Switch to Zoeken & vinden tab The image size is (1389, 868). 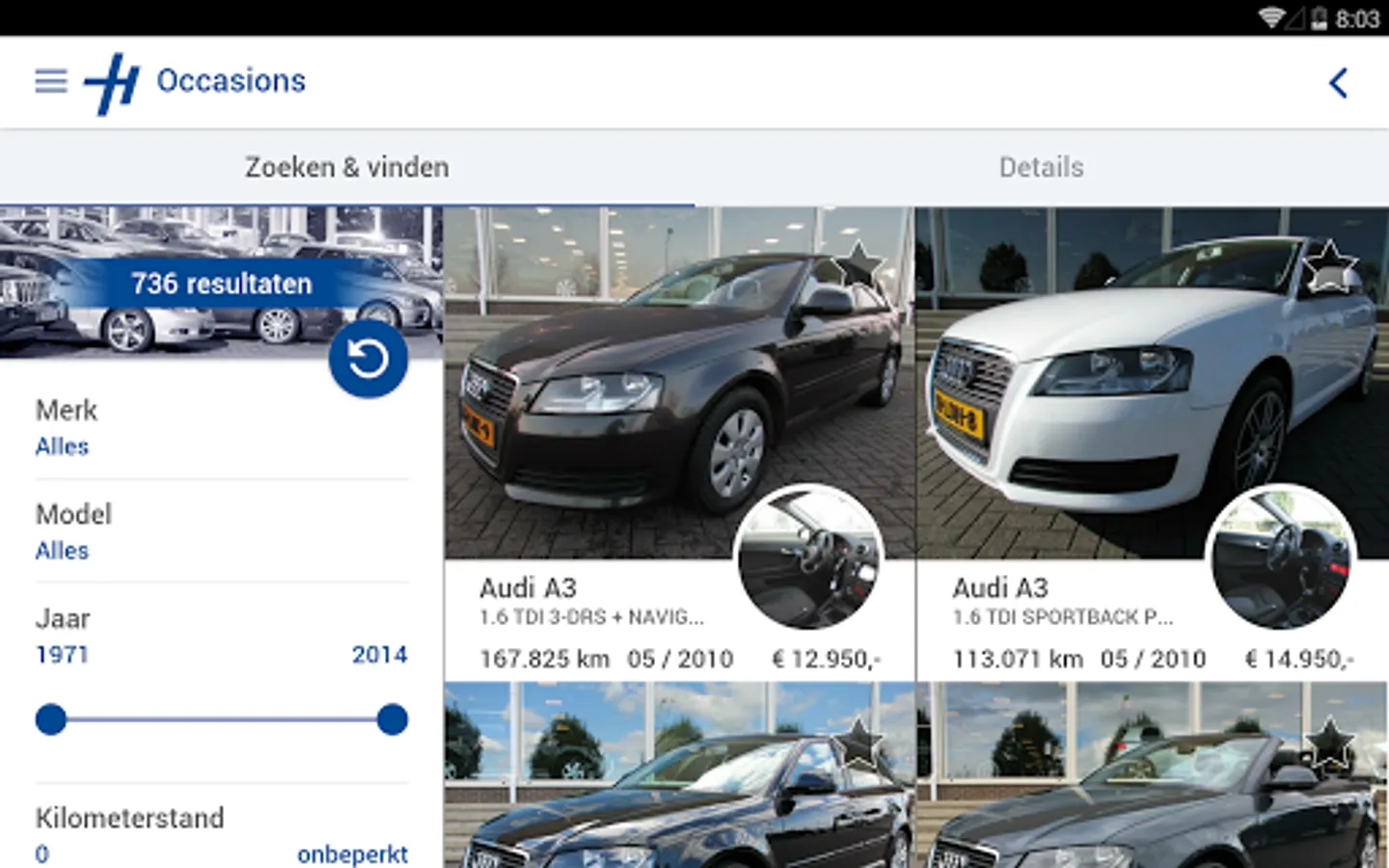[x=347, y=168]
